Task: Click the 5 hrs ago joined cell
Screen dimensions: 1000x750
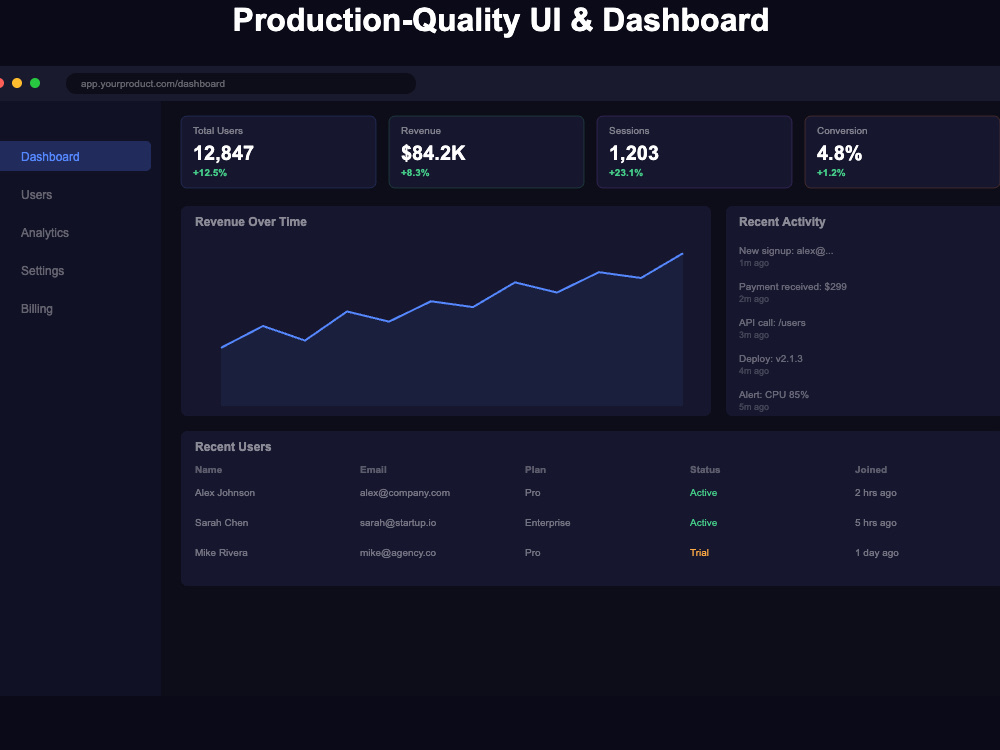Action: (876, 523)
